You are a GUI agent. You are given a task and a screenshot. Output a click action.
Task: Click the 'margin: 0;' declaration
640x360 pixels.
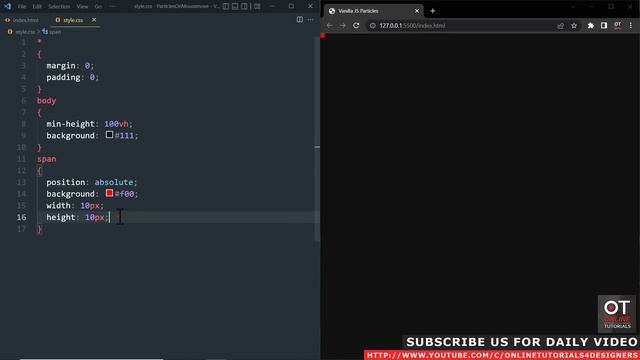[x=70, y=66]
